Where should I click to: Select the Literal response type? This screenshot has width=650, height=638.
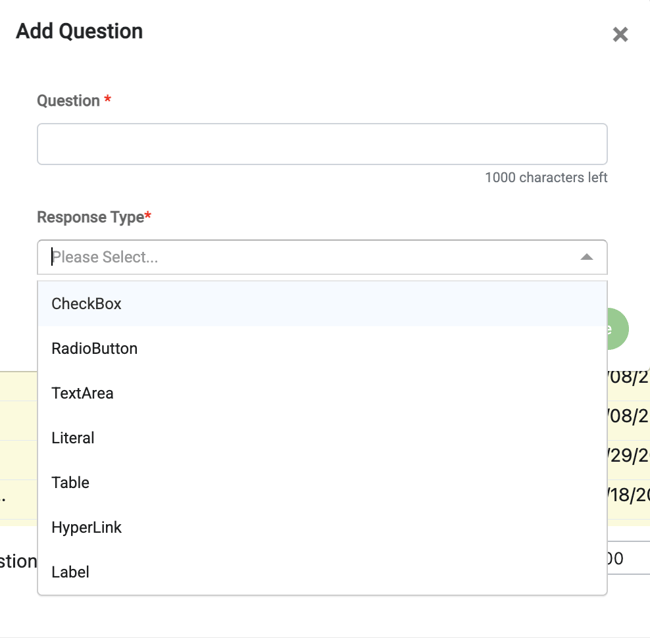73,438
